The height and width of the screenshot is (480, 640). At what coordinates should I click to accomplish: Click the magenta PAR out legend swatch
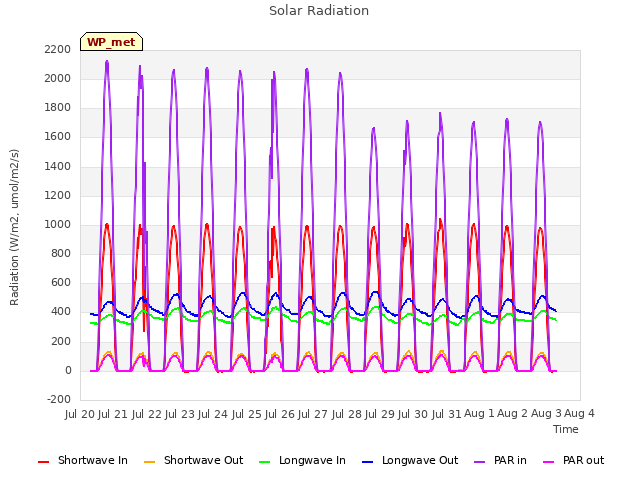549,462
